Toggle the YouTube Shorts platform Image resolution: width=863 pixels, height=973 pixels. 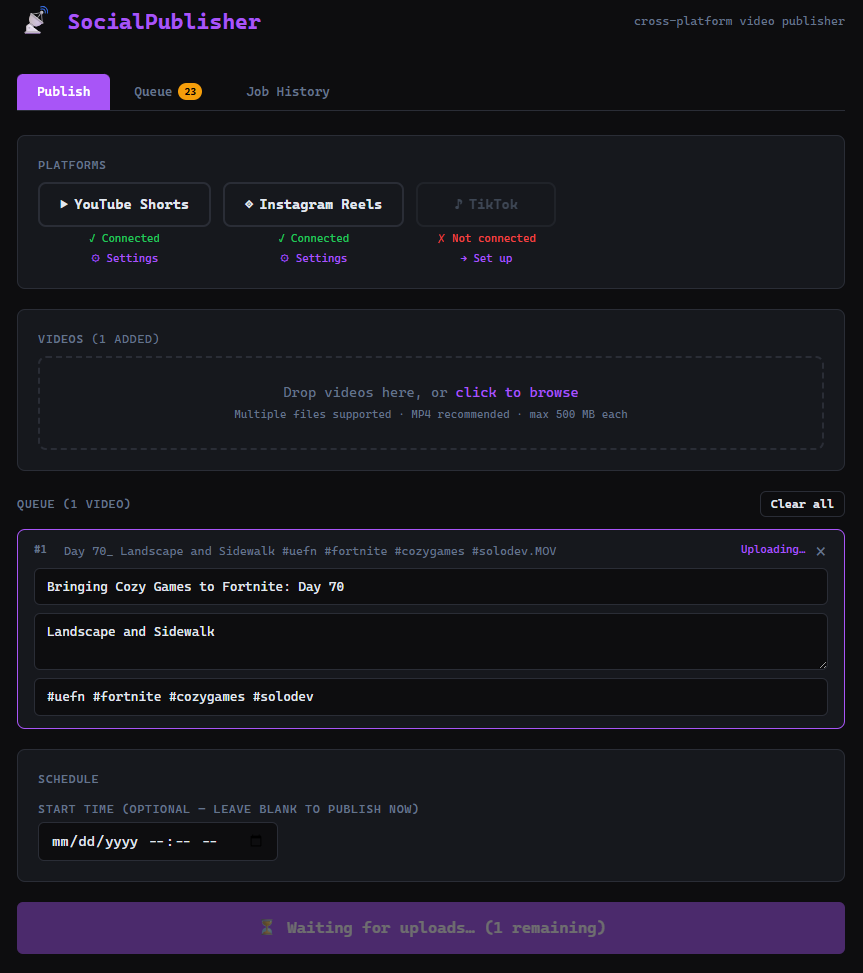pos(124,204)
